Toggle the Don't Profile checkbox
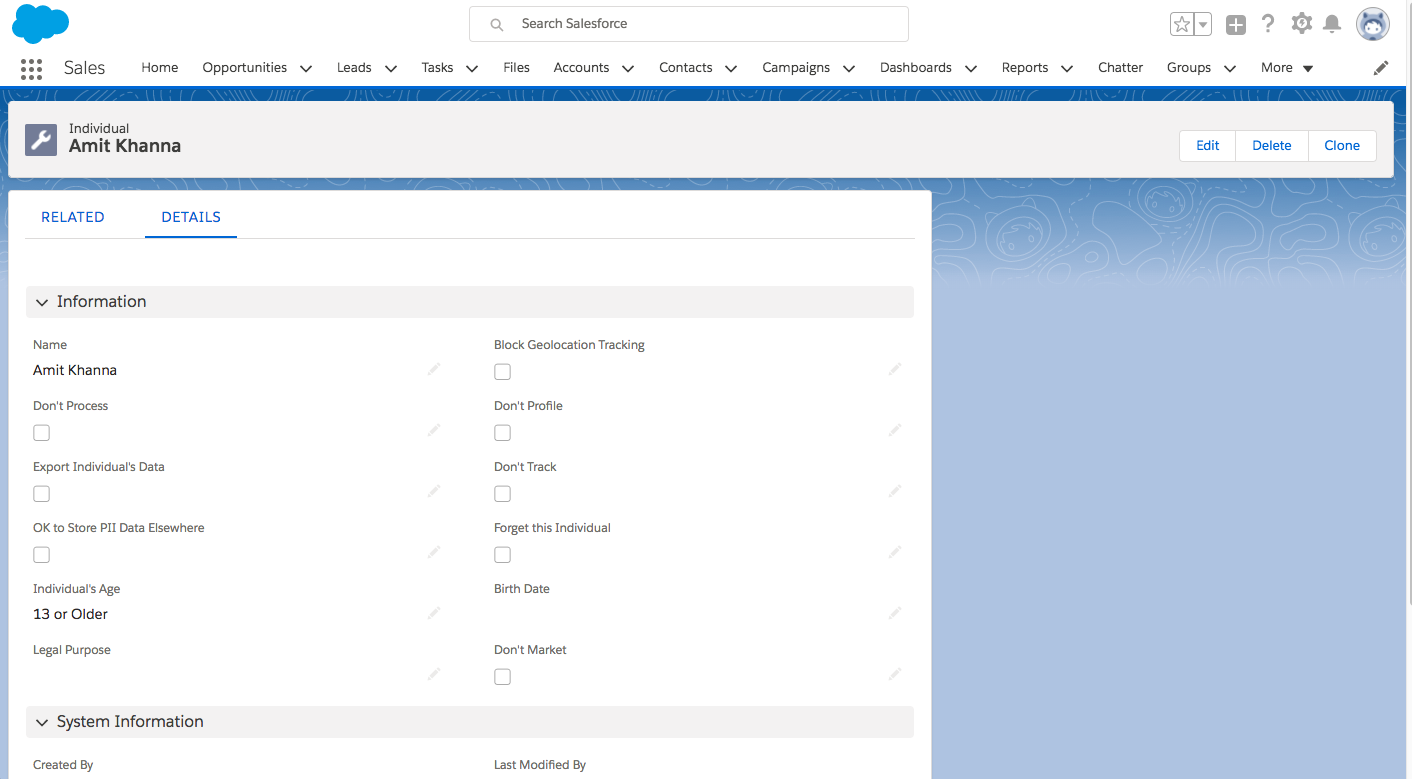The image size is (1412, 779). click(502, 433)
